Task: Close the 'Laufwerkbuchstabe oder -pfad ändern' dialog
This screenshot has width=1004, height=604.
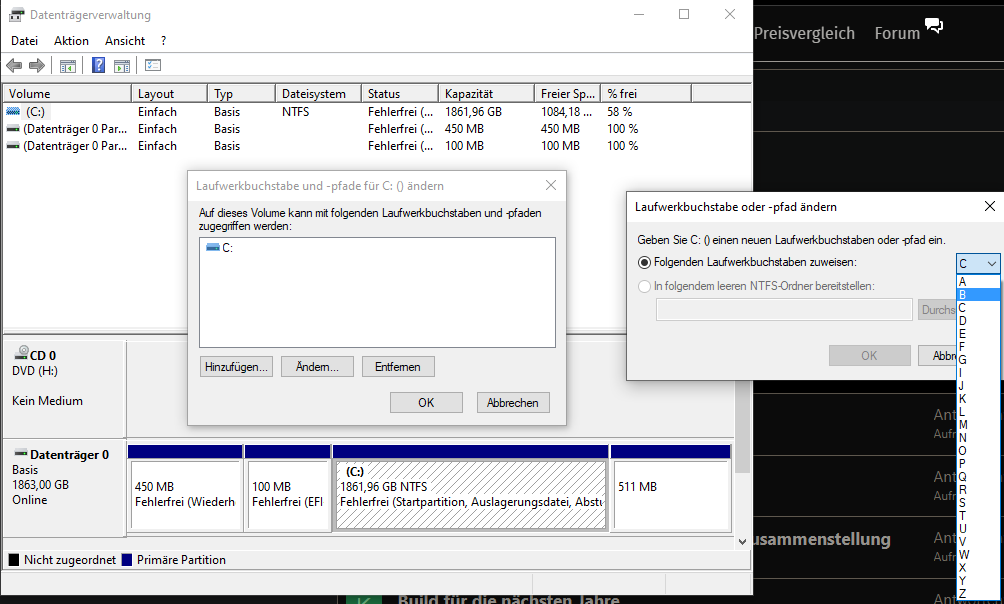Action: tap(989, 206)
